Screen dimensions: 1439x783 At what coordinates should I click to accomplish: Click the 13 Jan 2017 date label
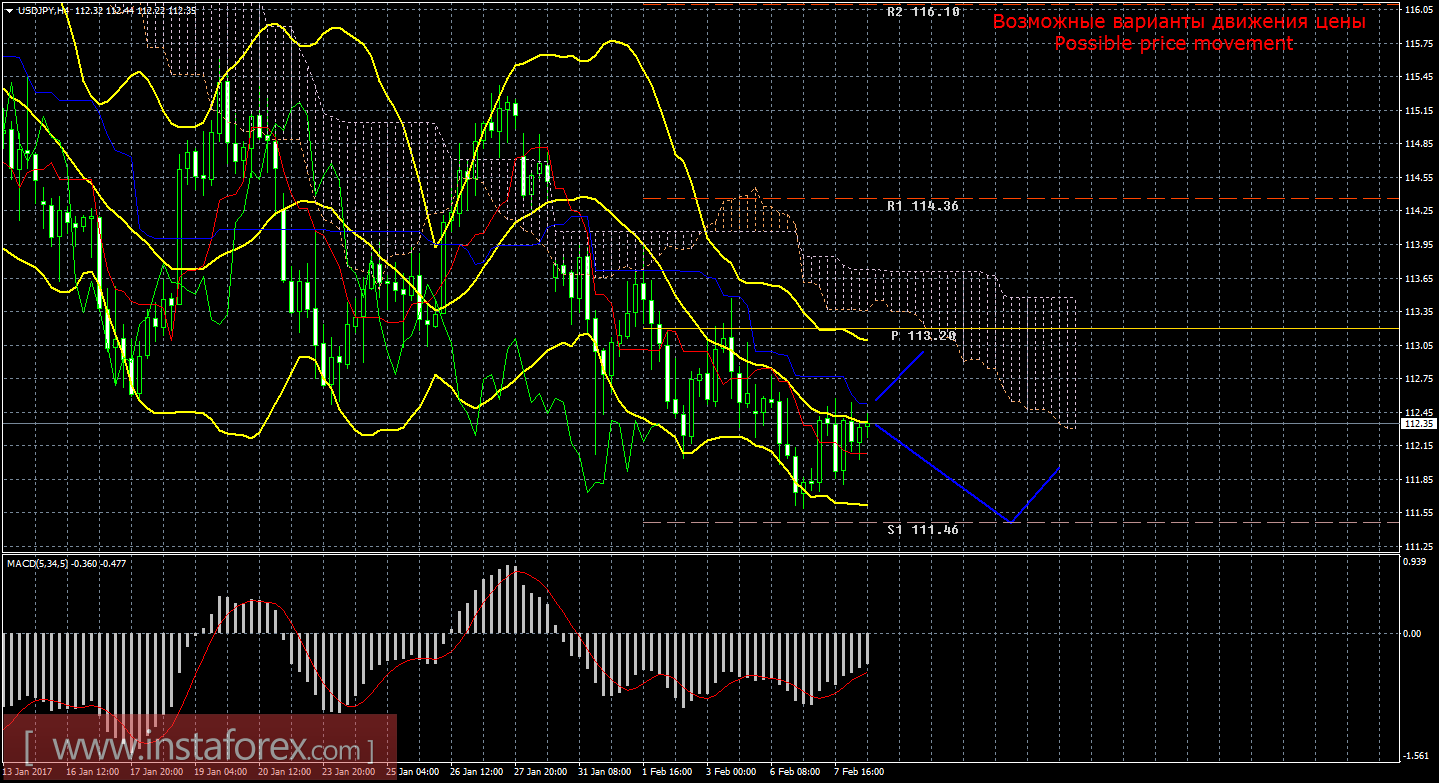point(29,773)
